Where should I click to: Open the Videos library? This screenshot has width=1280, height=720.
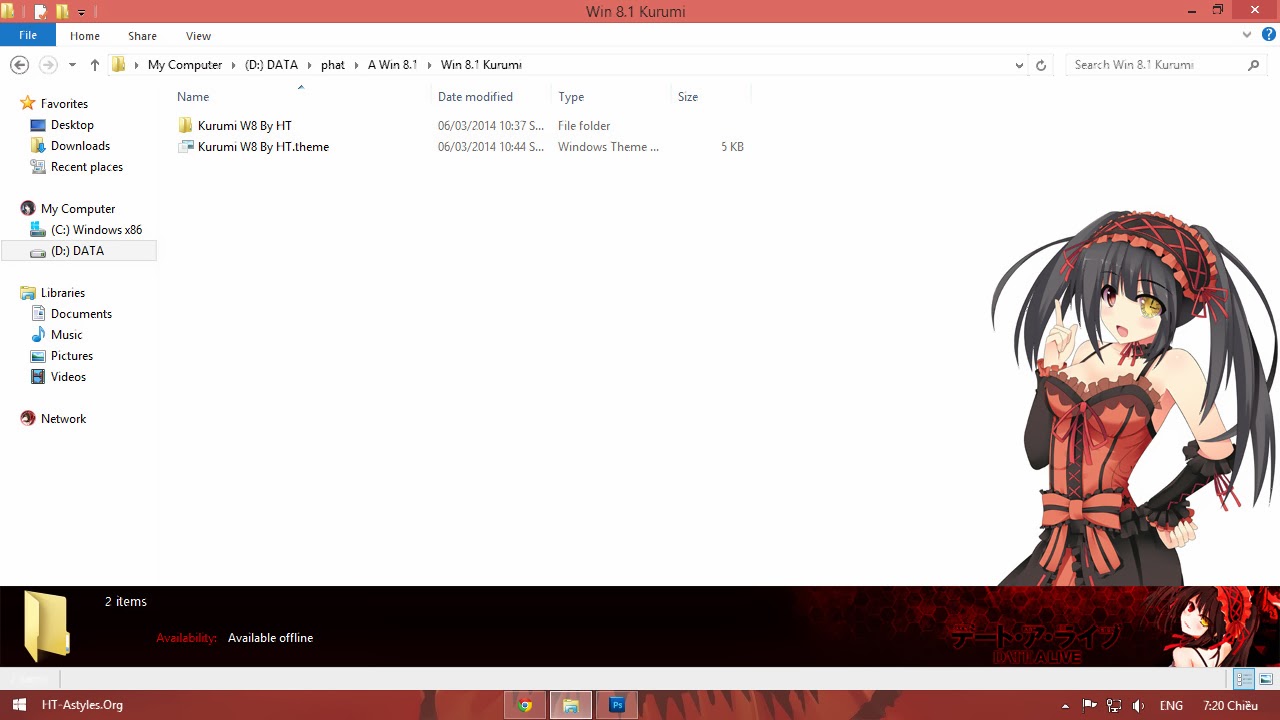[68, 377]
